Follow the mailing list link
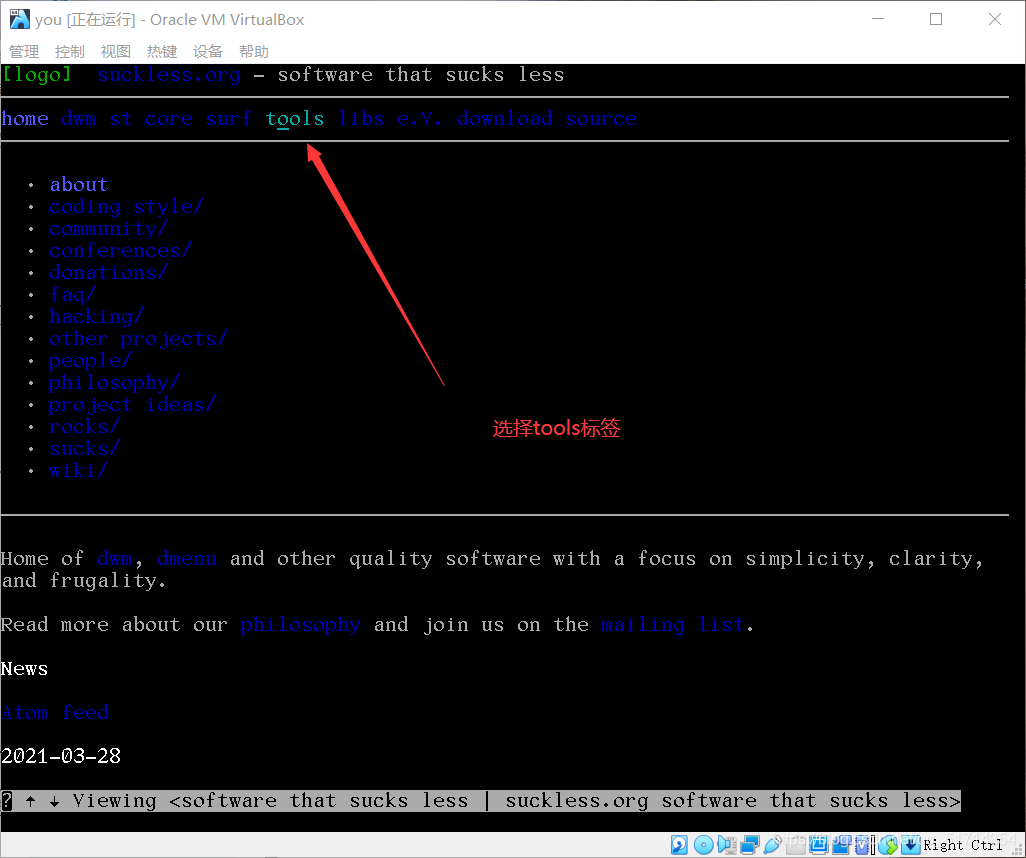 (x=673, y=625)
